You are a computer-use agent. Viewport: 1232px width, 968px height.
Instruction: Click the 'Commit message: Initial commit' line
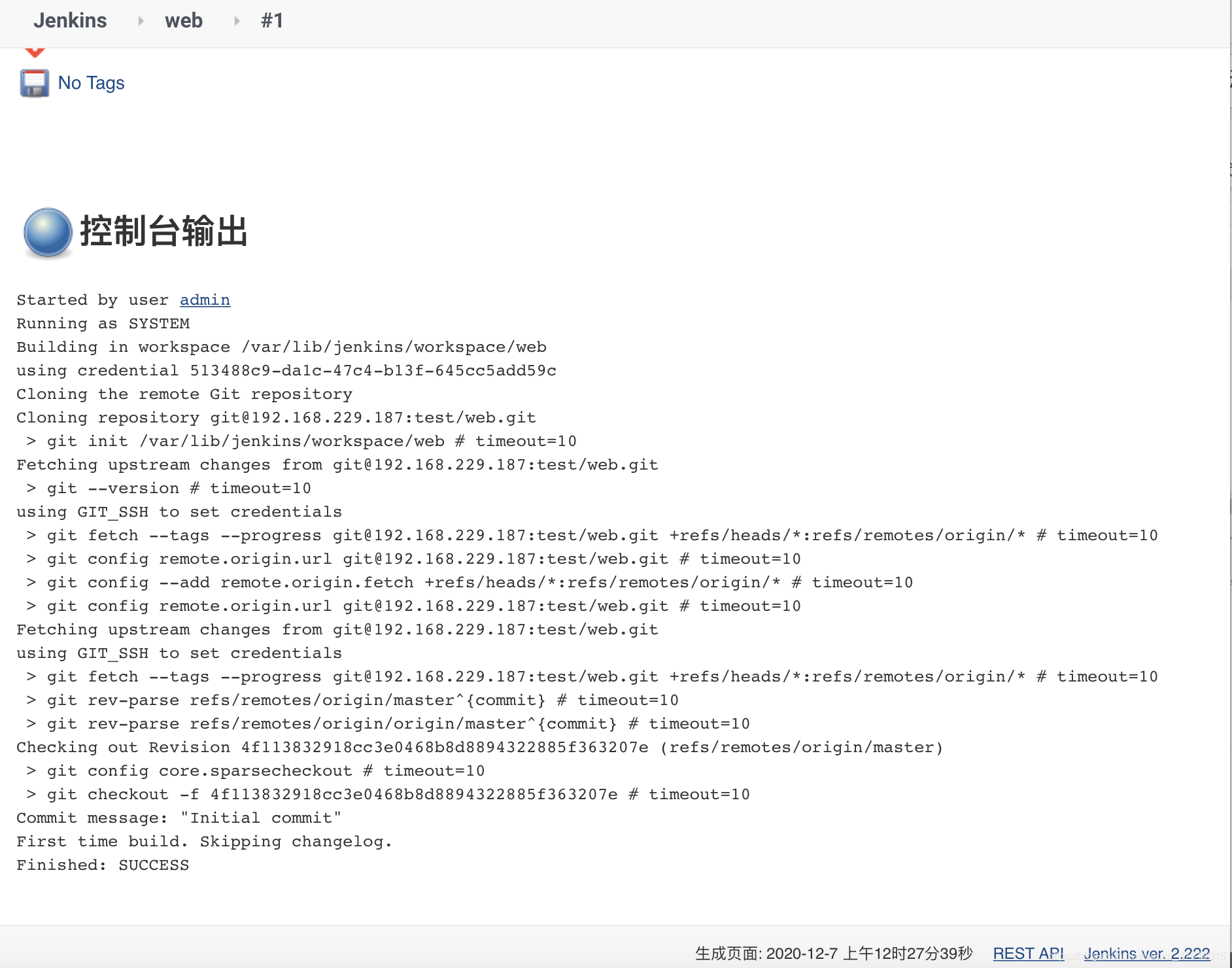click(x=179, y=818)
